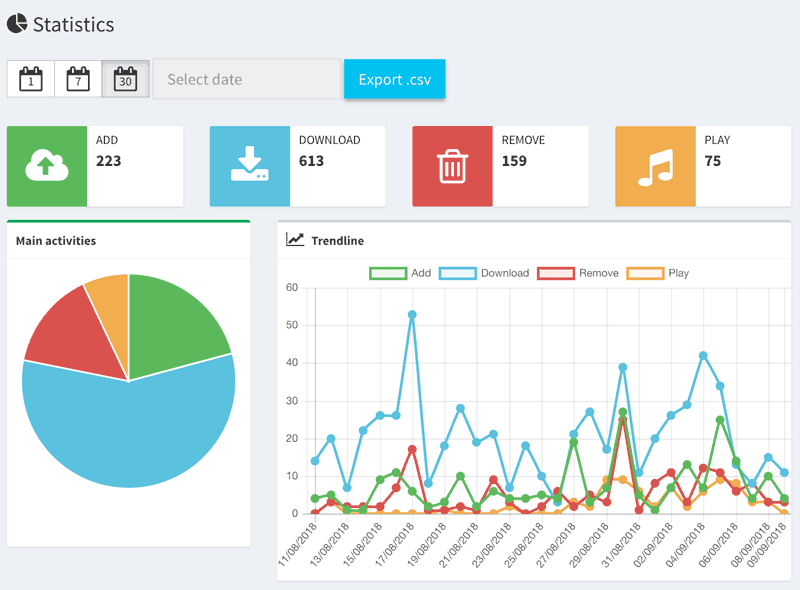Click the green cloud upload Add icon
Viewport: 800px width, 590px height.
tap(47, 166)
